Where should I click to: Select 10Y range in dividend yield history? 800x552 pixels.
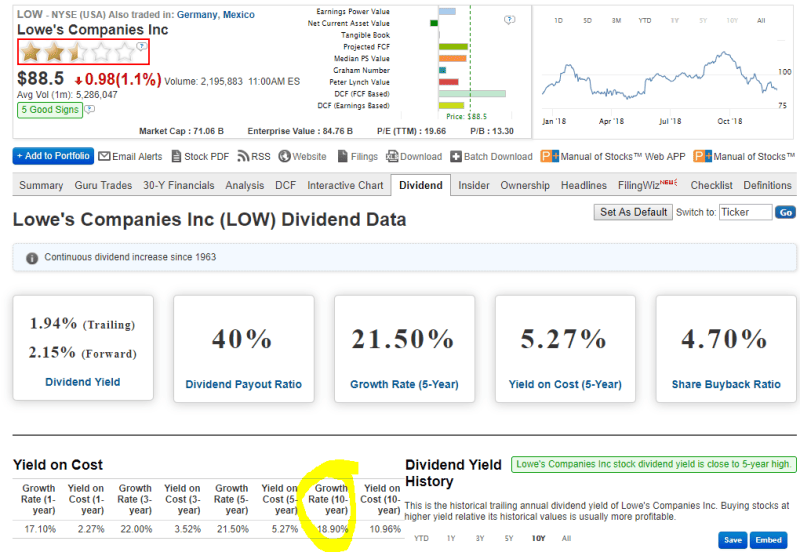point(538,538)
